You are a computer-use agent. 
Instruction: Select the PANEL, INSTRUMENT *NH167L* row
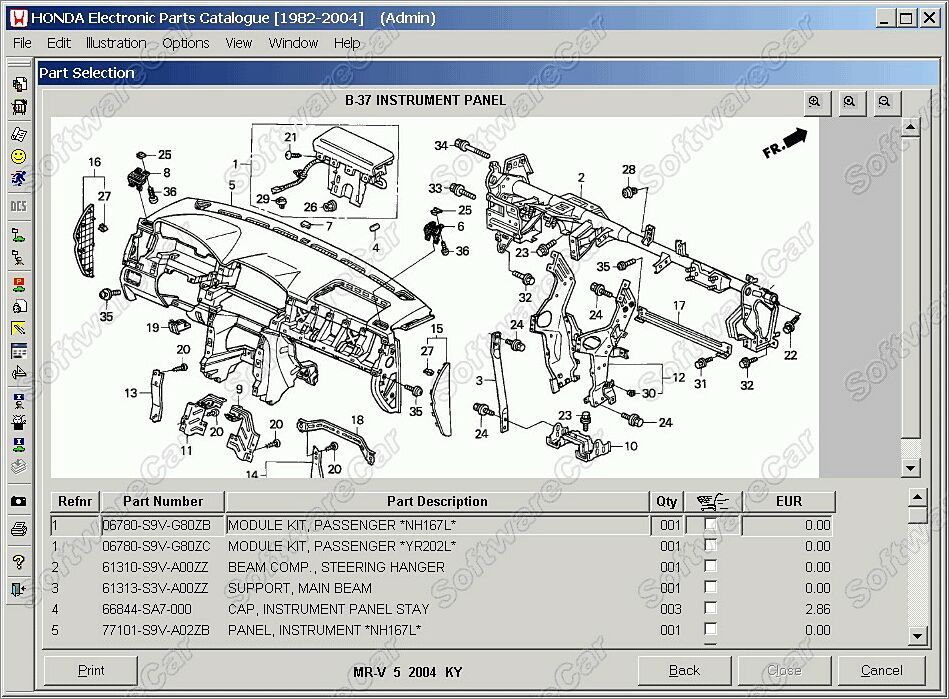coord(441,630)
